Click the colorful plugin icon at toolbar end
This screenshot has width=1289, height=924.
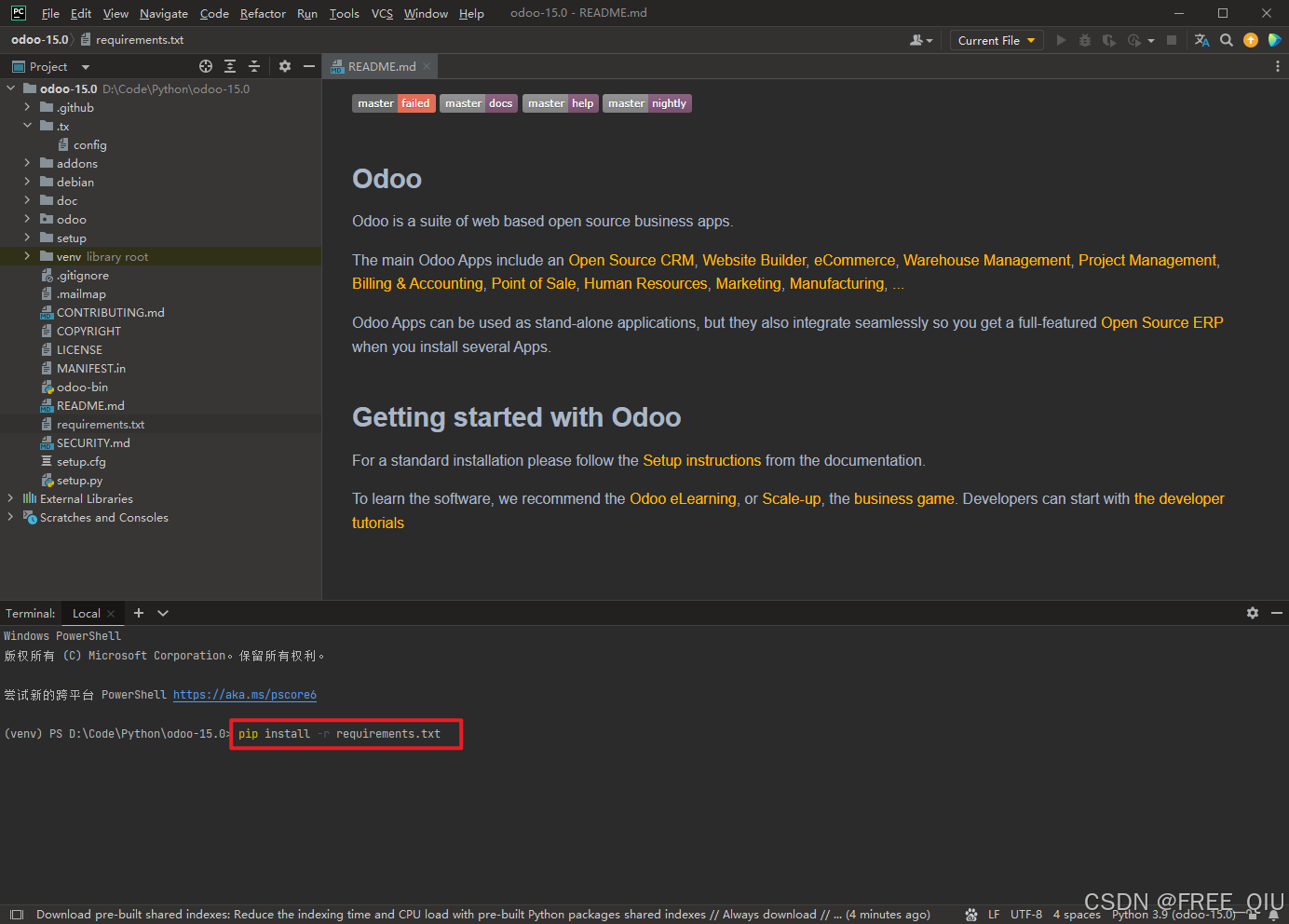pos(1275,40)
